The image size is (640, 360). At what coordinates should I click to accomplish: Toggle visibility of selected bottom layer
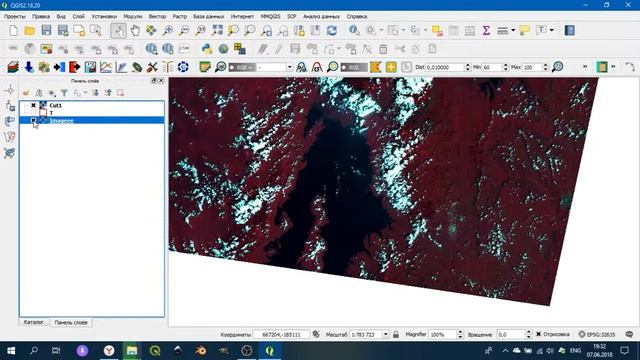[x=33, y=120]
